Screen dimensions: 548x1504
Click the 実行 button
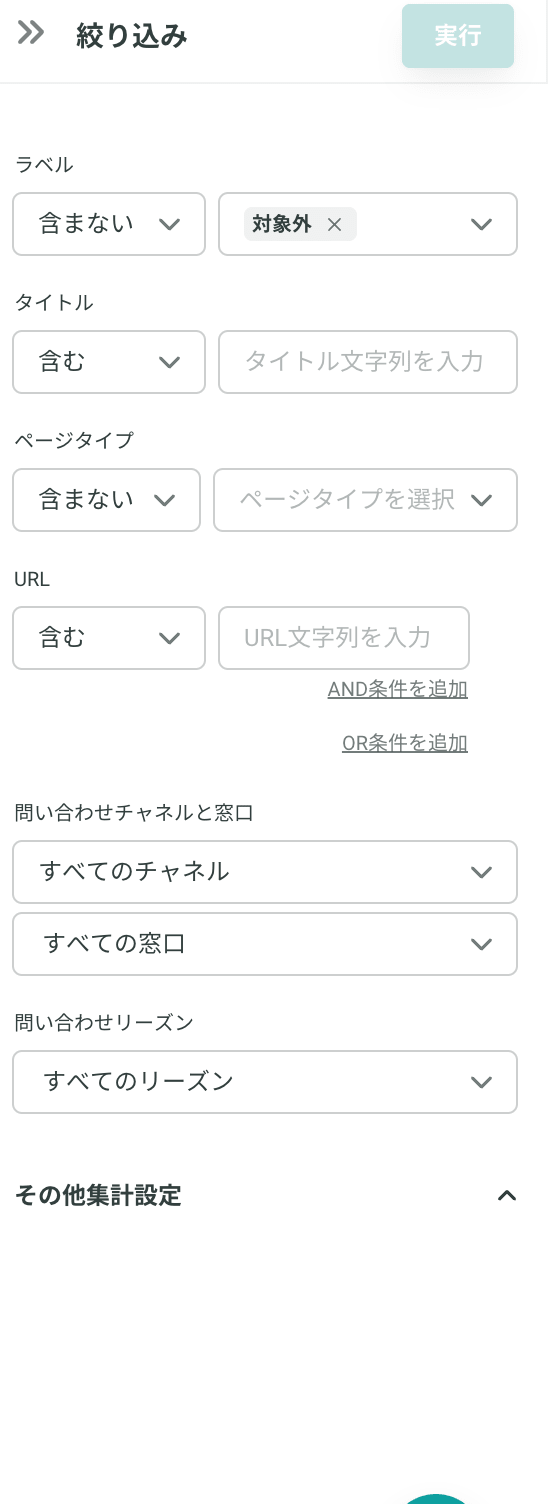point(458,36)
